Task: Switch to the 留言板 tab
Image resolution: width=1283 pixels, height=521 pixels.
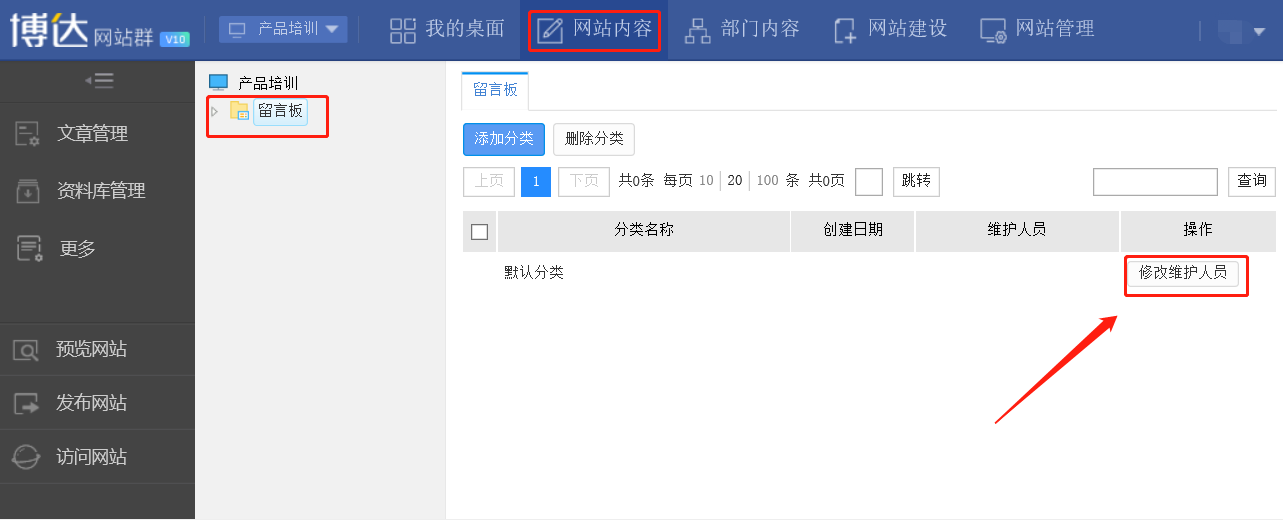Action: [x=495, y=90]
